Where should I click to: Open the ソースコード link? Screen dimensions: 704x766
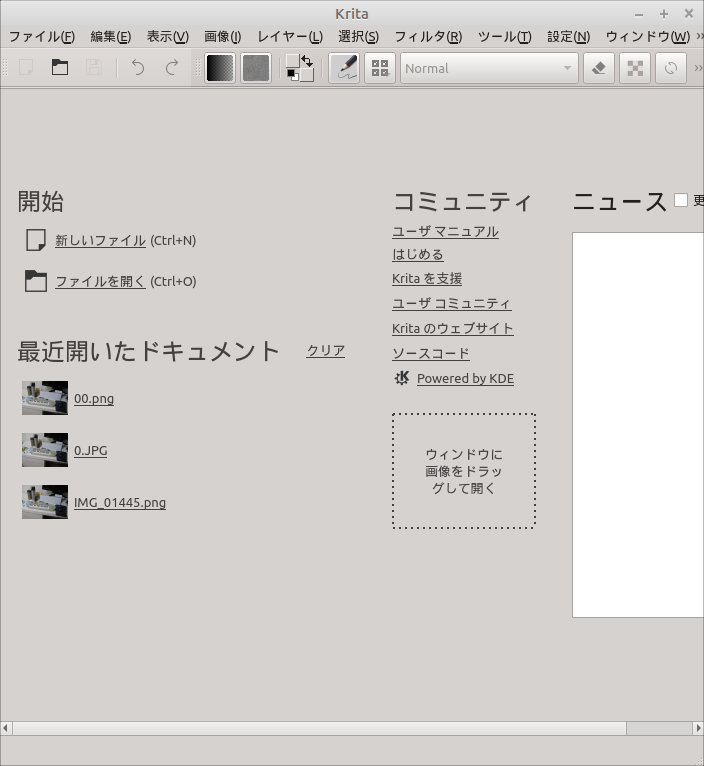pos(431,354)
